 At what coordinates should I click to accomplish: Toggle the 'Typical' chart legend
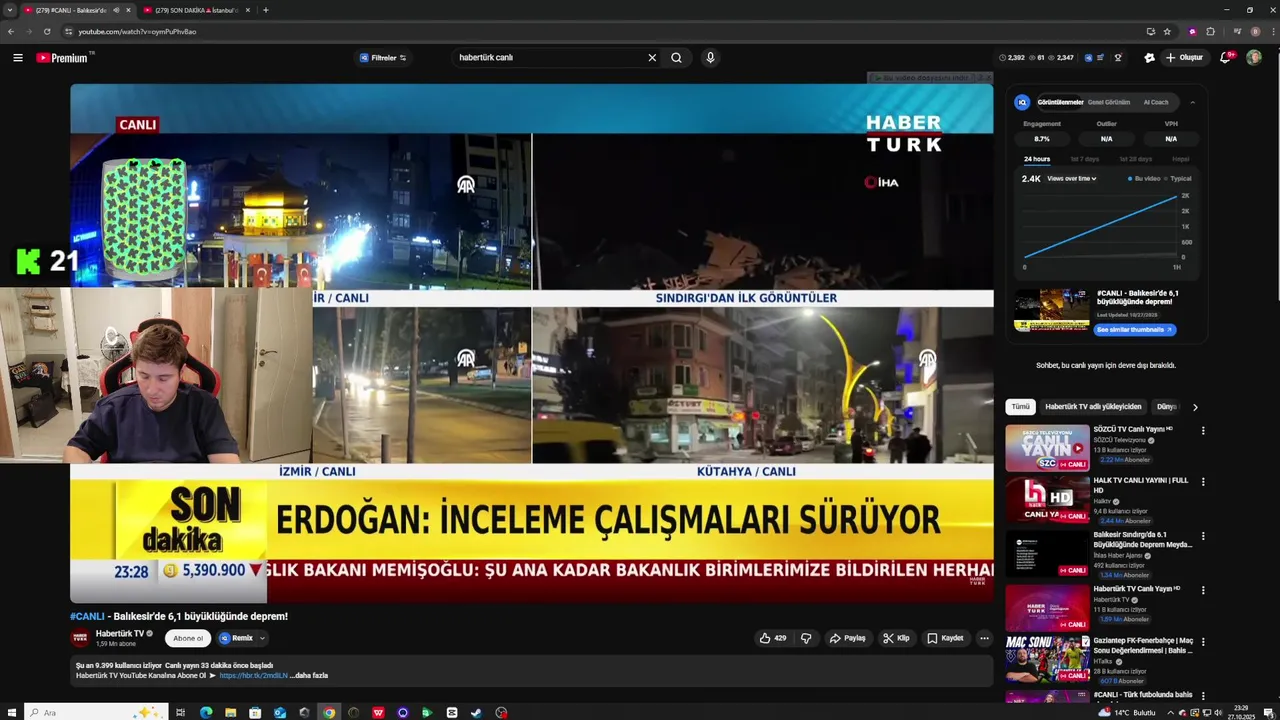(x=1178, y=179)
